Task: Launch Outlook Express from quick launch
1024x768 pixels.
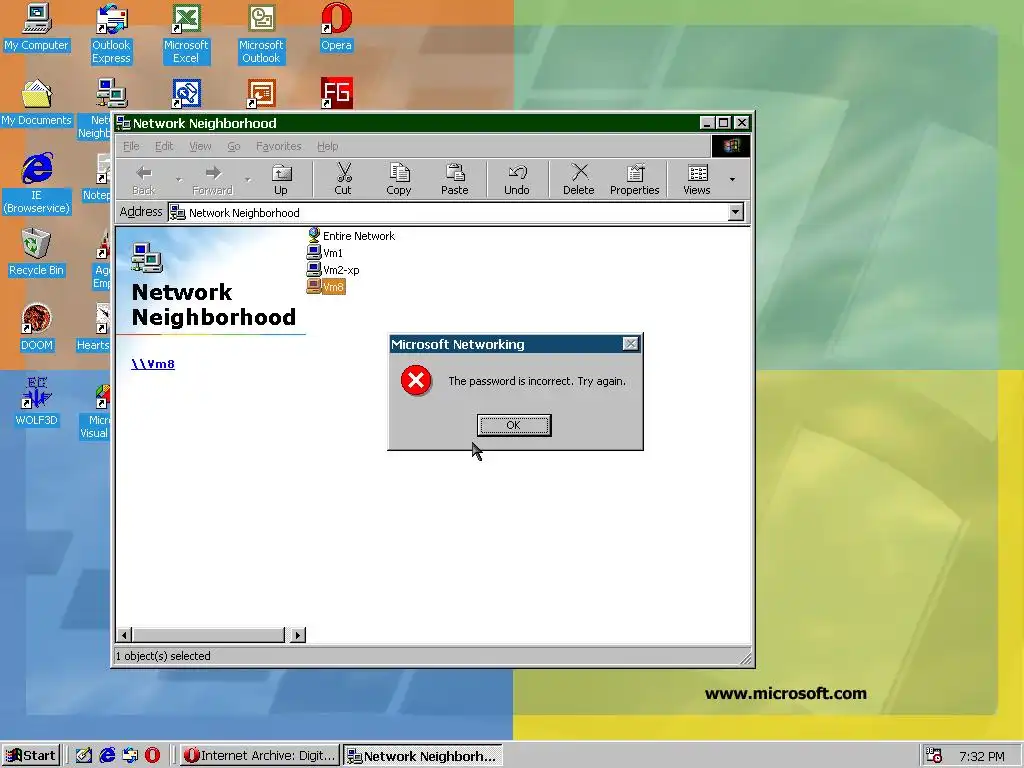Action: [130, 756]
